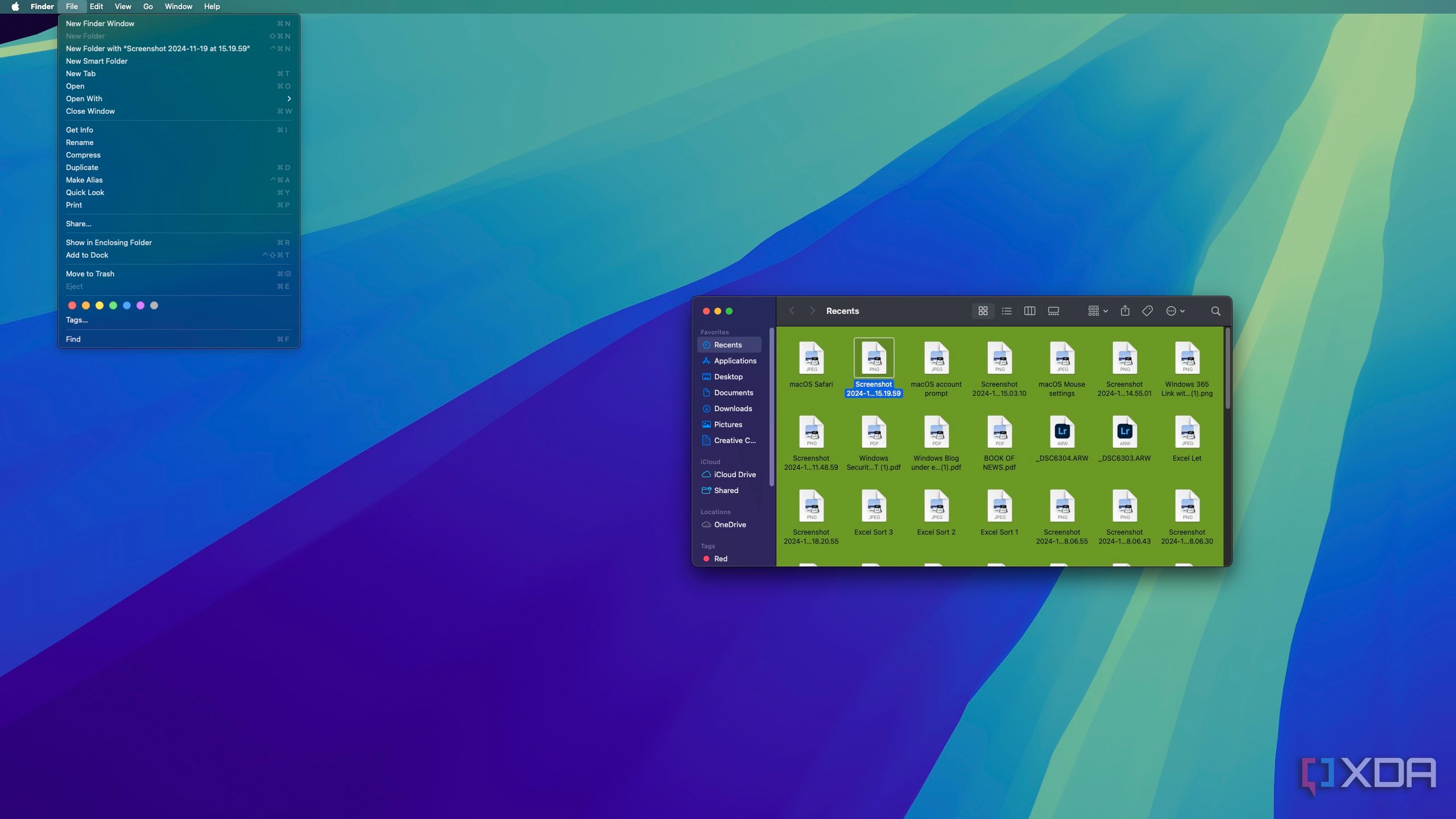Screen dimensions: 1456x819
Task: Open the View menu in the menu bar
Action: pos(122,6)
